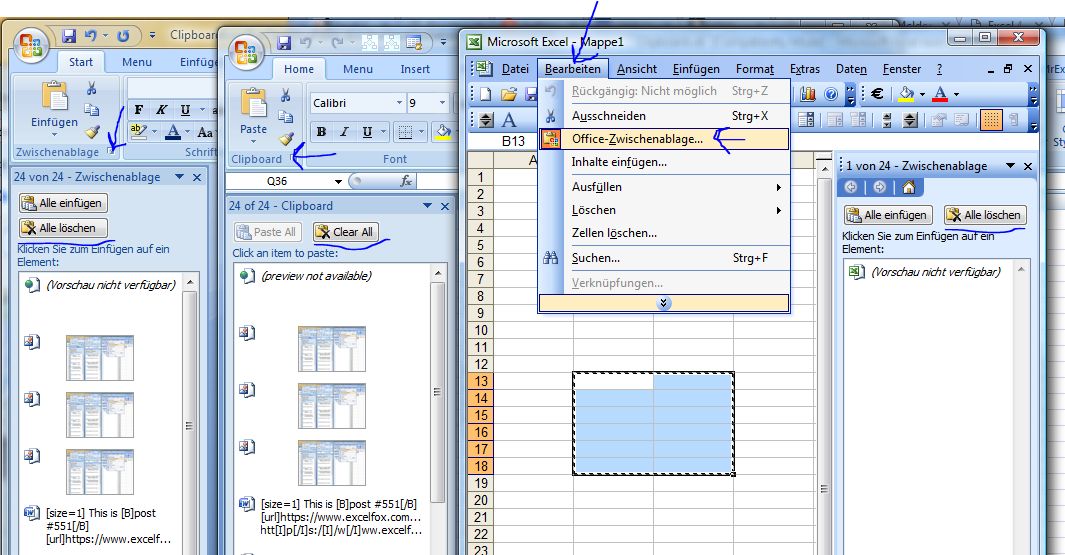The image size is (1065, 555).
Task: Click Clear All in the Clipboard pane
Action: click(x=346, y=232)
